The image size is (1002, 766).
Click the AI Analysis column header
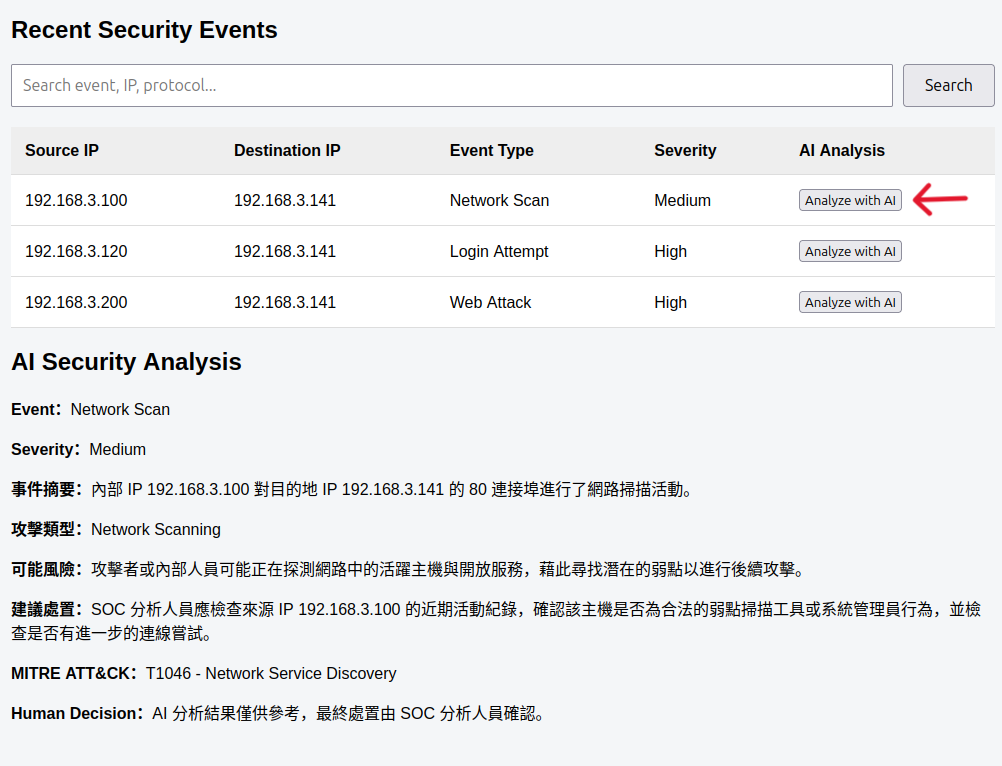coord(842,150)
